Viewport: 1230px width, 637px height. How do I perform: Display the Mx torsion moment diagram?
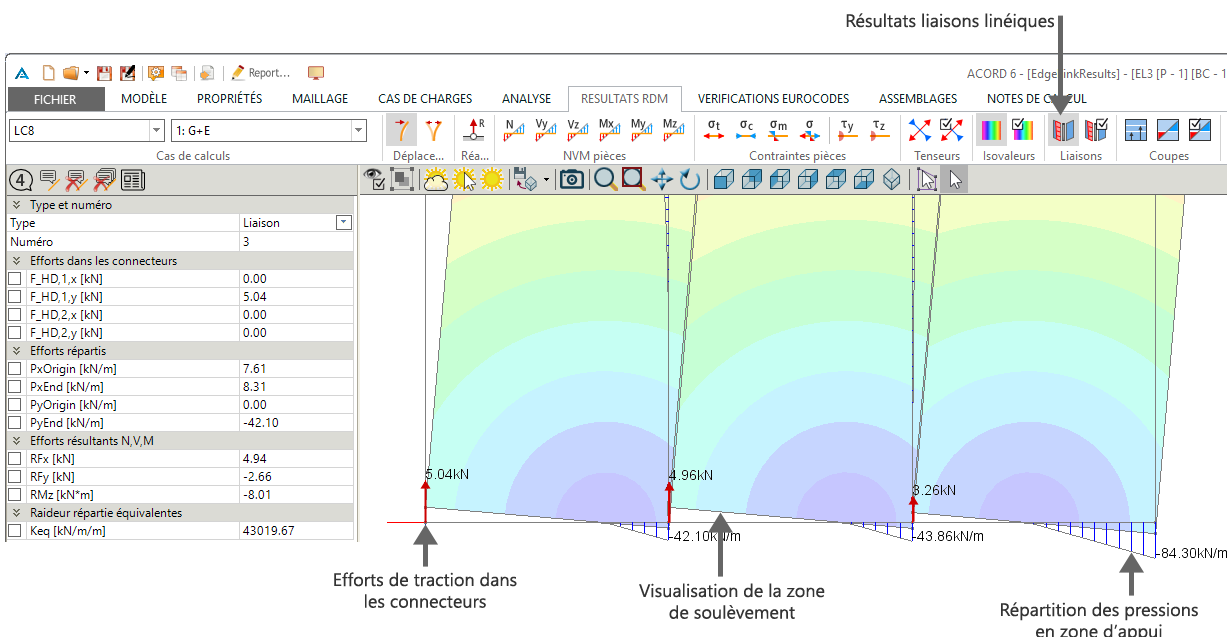point(609,129)
